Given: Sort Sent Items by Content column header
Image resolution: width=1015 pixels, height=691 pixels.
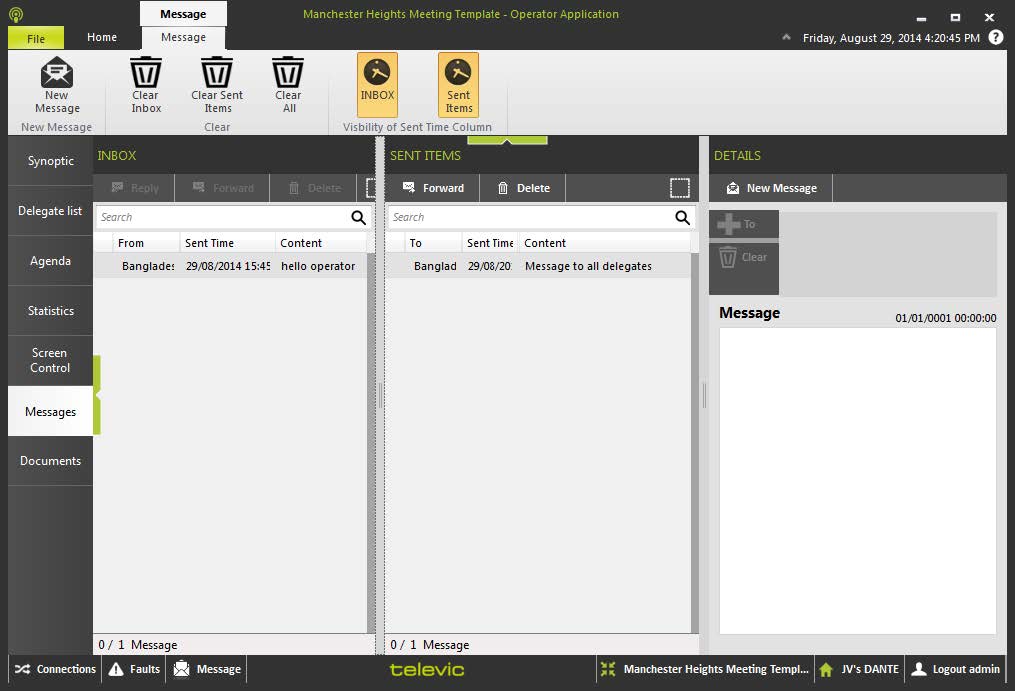Looking at the screenshot, I should [545, 243].
